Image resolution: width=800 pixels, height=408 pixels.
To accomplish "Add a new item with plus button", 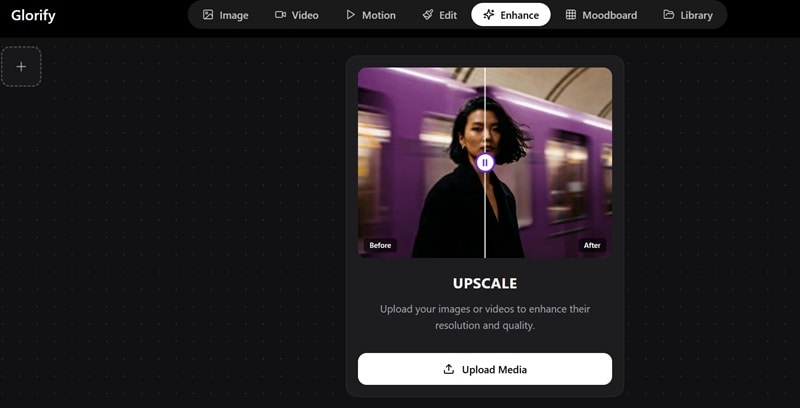I will (21, 66).
